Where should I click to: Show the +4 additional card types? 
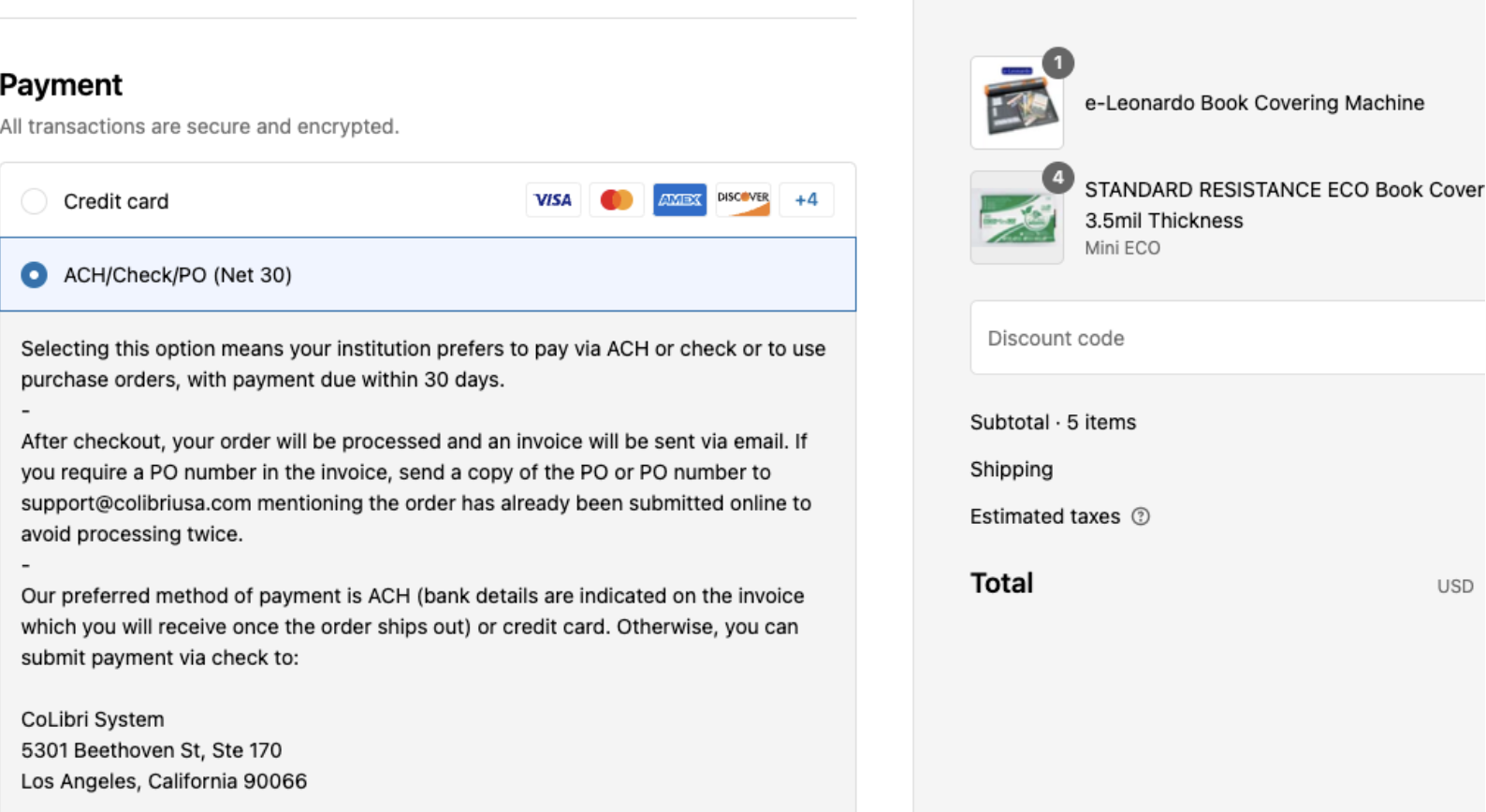pyautogui.click(x=807, y=200)
